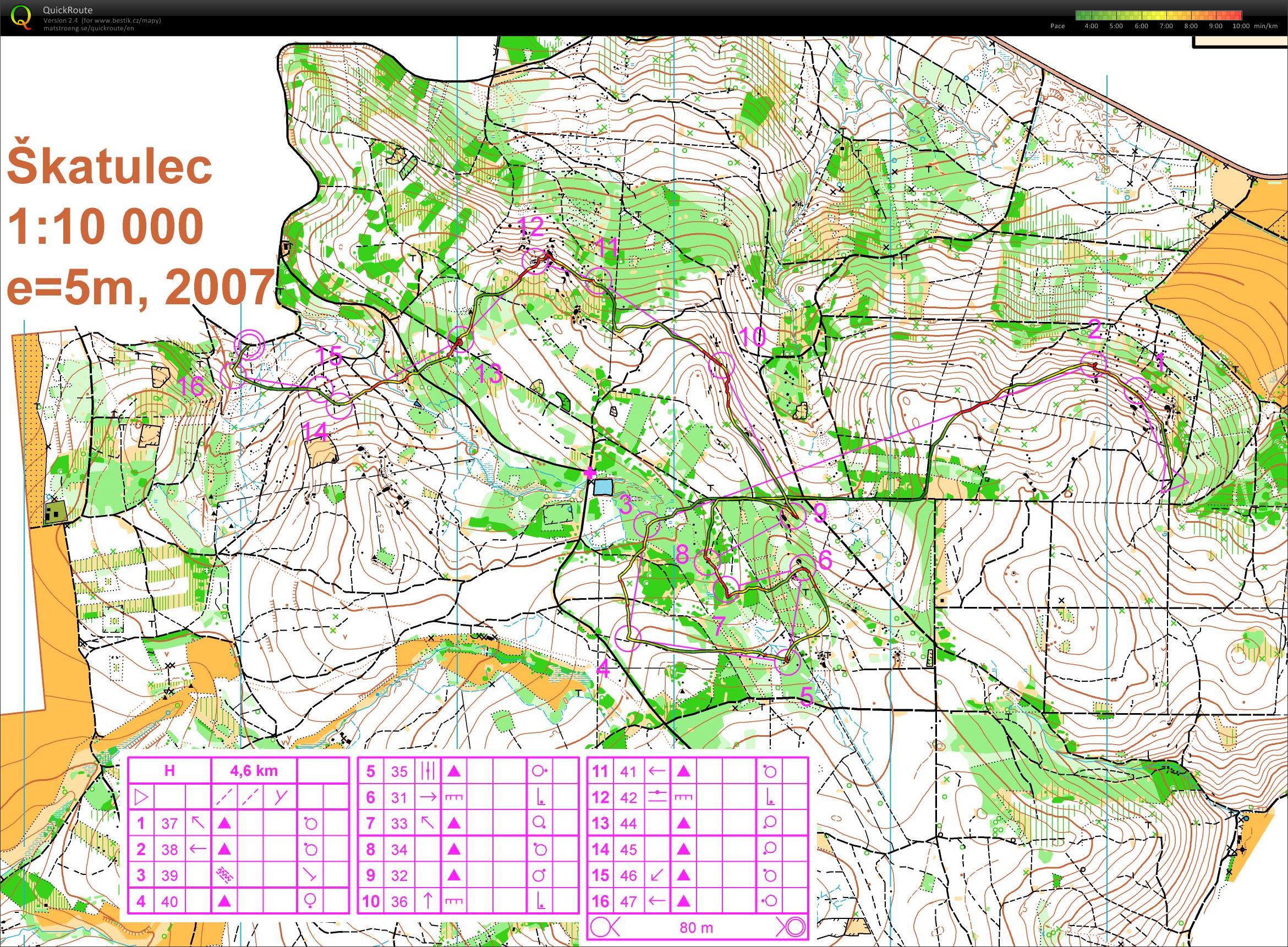Click the left arrow in control 16 row
The width and height of the screenshot is (1288, 947).
(x=656, y=902)
